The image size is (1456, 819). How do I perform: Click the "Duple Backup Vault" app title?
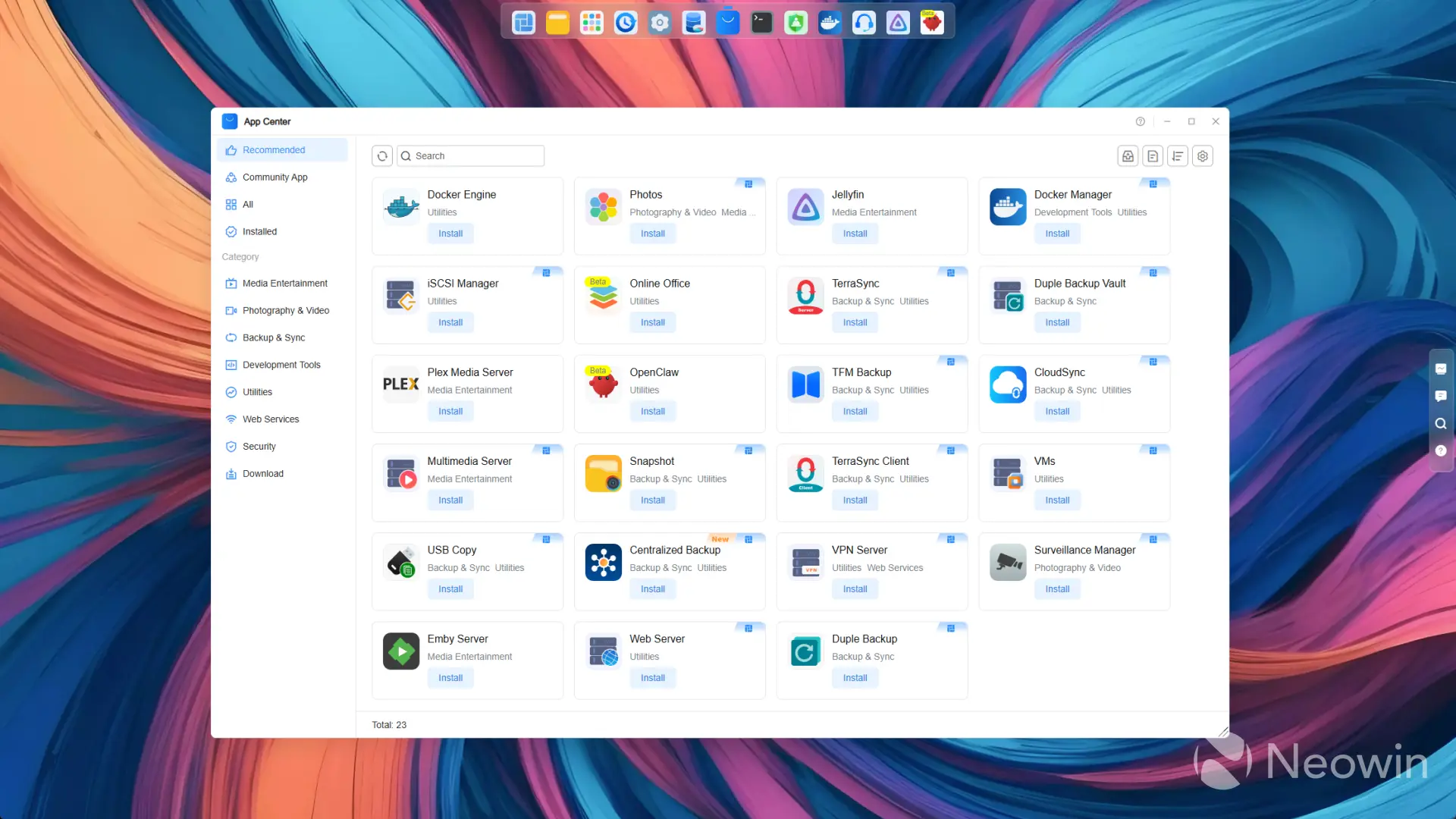pyautogui.click(x=1080, y=284)
